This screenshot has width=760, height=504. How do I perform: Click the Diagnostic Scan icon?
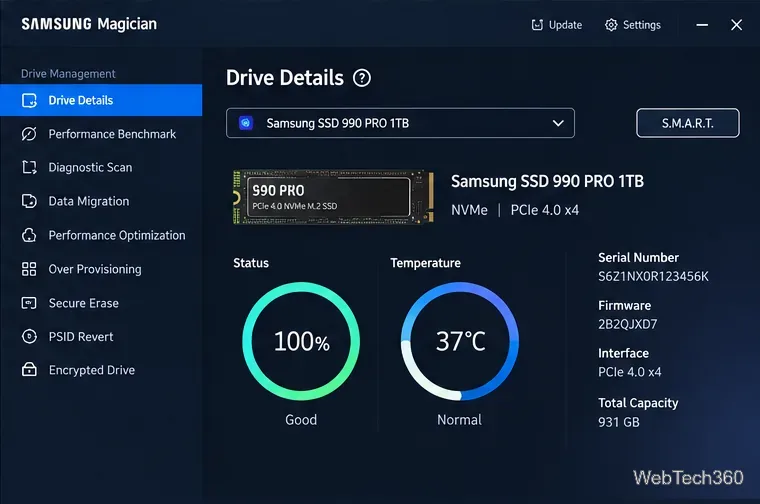click(x=29, y=167)
